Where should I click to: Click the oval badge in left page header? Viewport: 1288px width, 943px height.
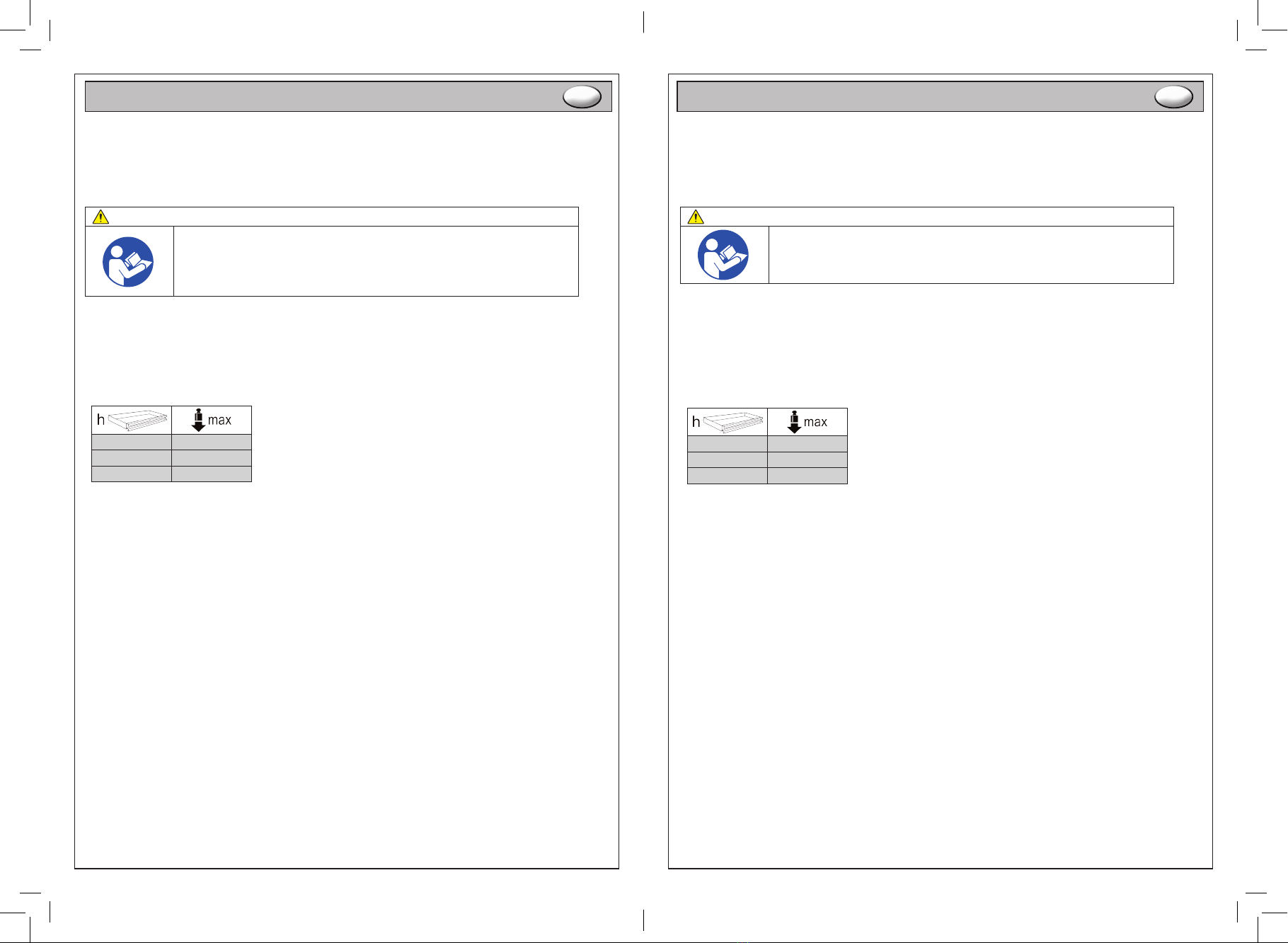pyautogui.click(x=582, y=97)
